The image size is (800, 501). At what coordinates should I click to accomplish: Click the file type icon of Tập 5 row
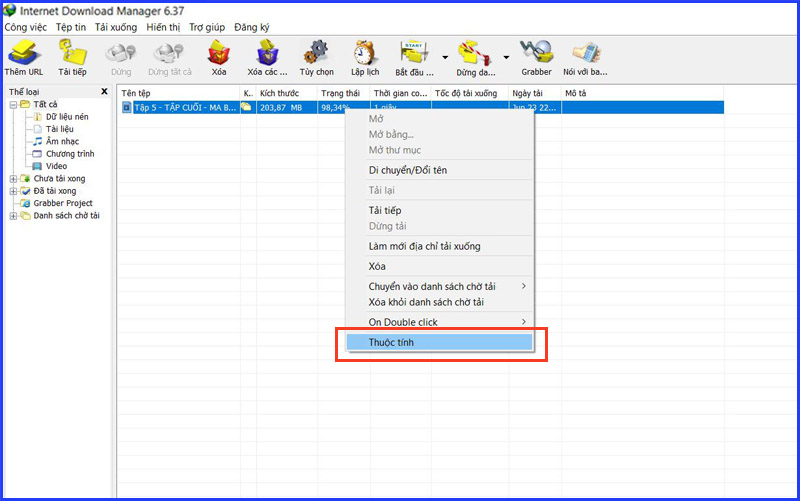pos(127,108)
